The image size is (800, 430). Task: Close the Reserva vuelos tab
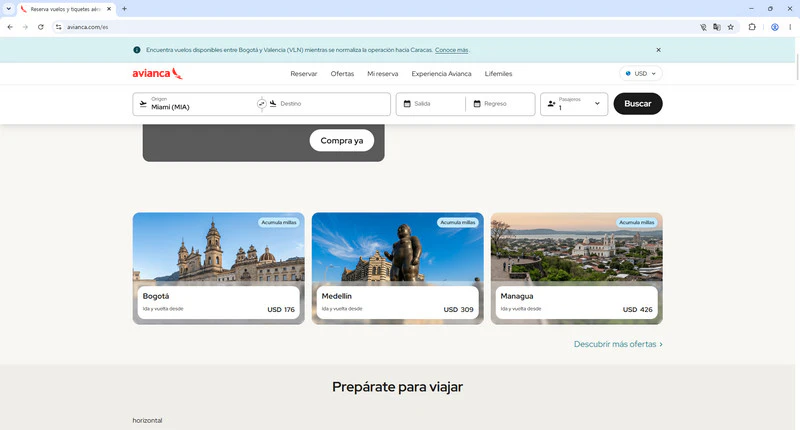[109, 9]
